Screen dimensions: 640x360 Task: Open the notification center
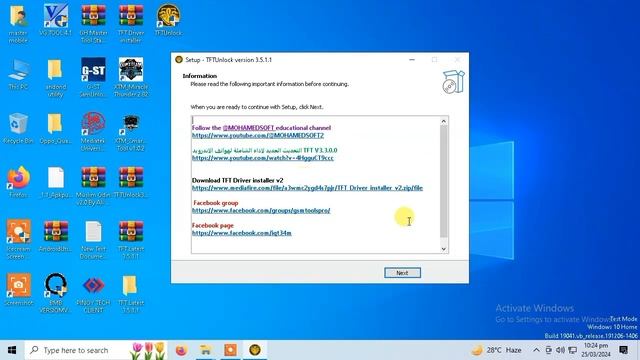623,350
